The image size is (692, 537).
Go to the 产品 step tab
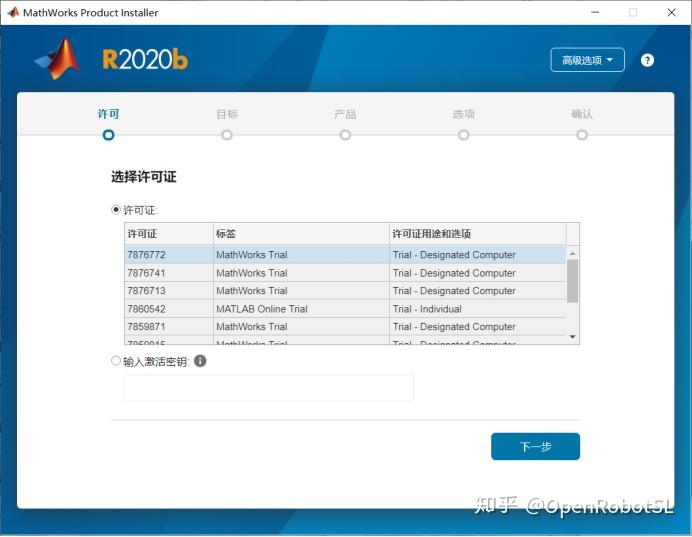point(345,114)
